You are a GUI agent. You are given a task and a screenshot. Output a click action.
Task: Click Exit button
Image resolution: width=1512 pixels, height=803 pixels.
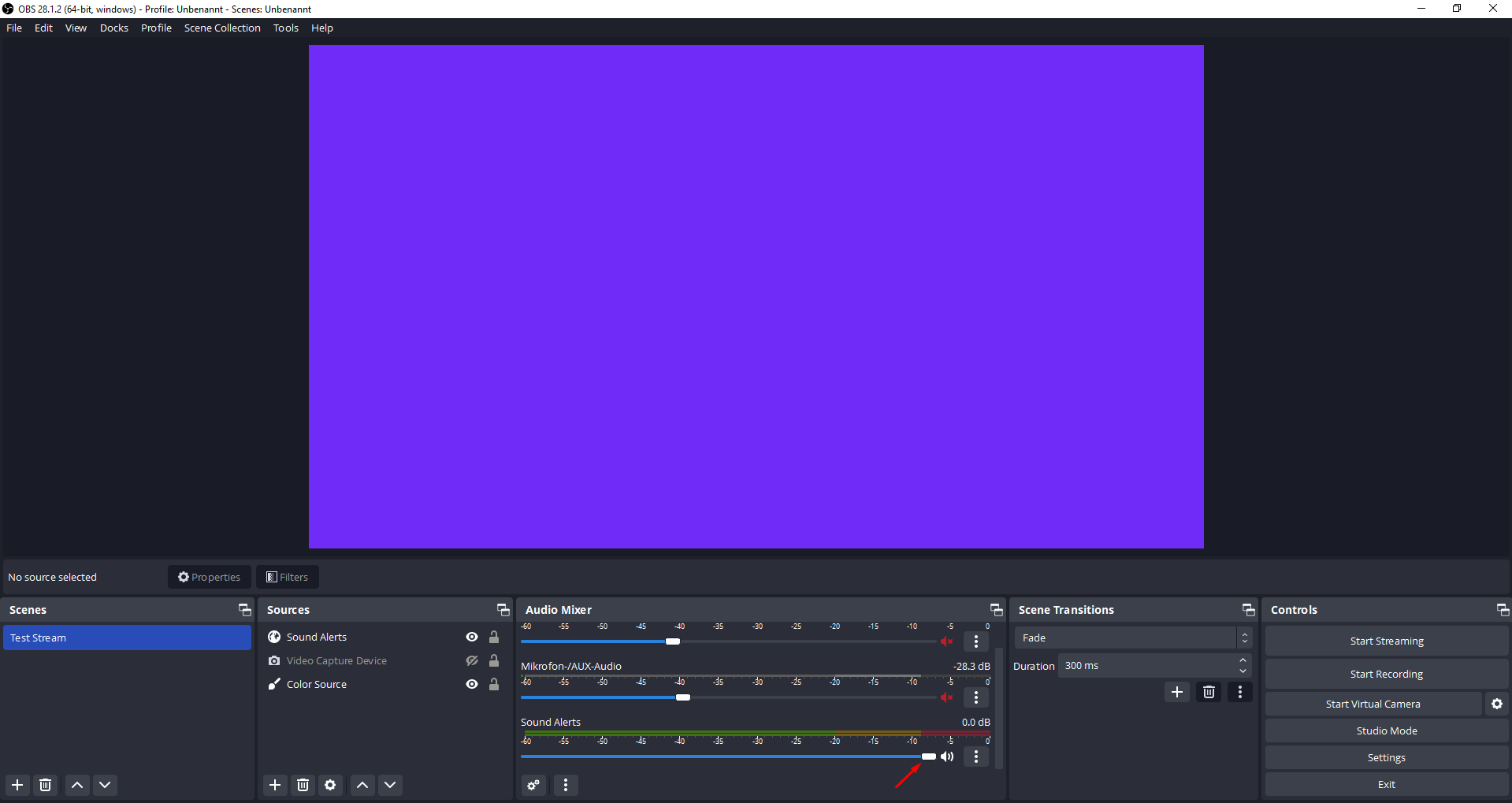click(1387, 784)
